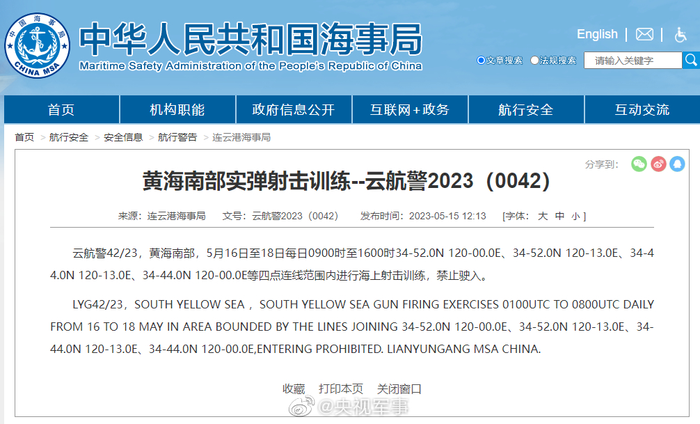
Task: Click the blue search magnifier button
Action: [691, 60]
